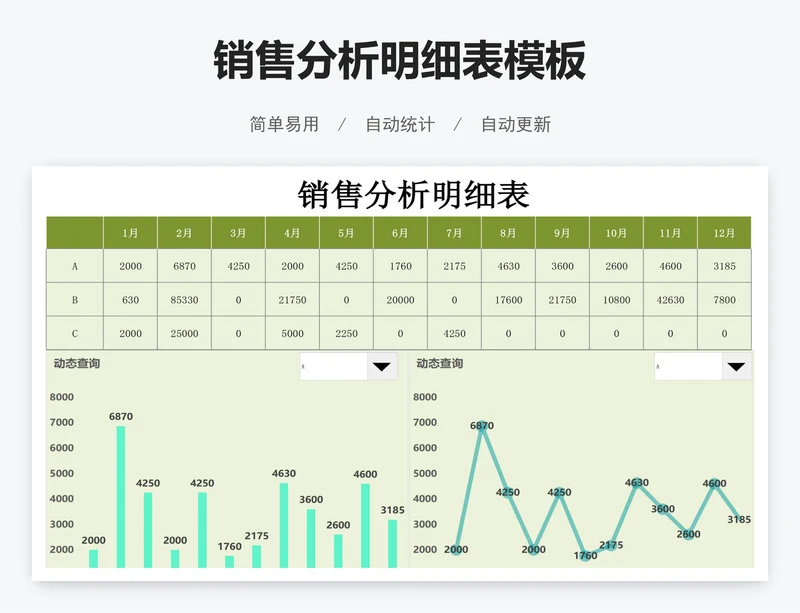This screenshot has width=800, height=613.
Task: Click the line chart point labeled 2600
Action: [688, 534]
